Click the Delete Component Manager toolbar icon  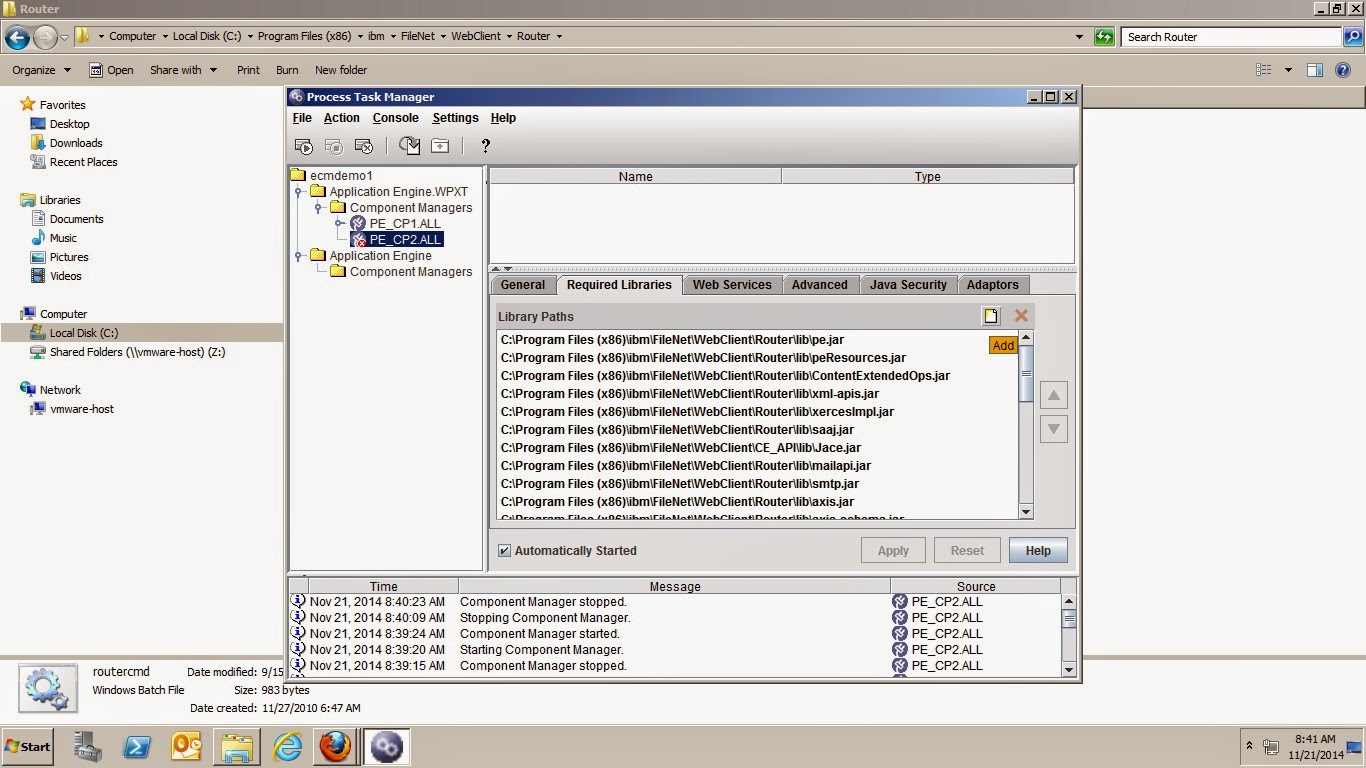(x=363, y=145)
